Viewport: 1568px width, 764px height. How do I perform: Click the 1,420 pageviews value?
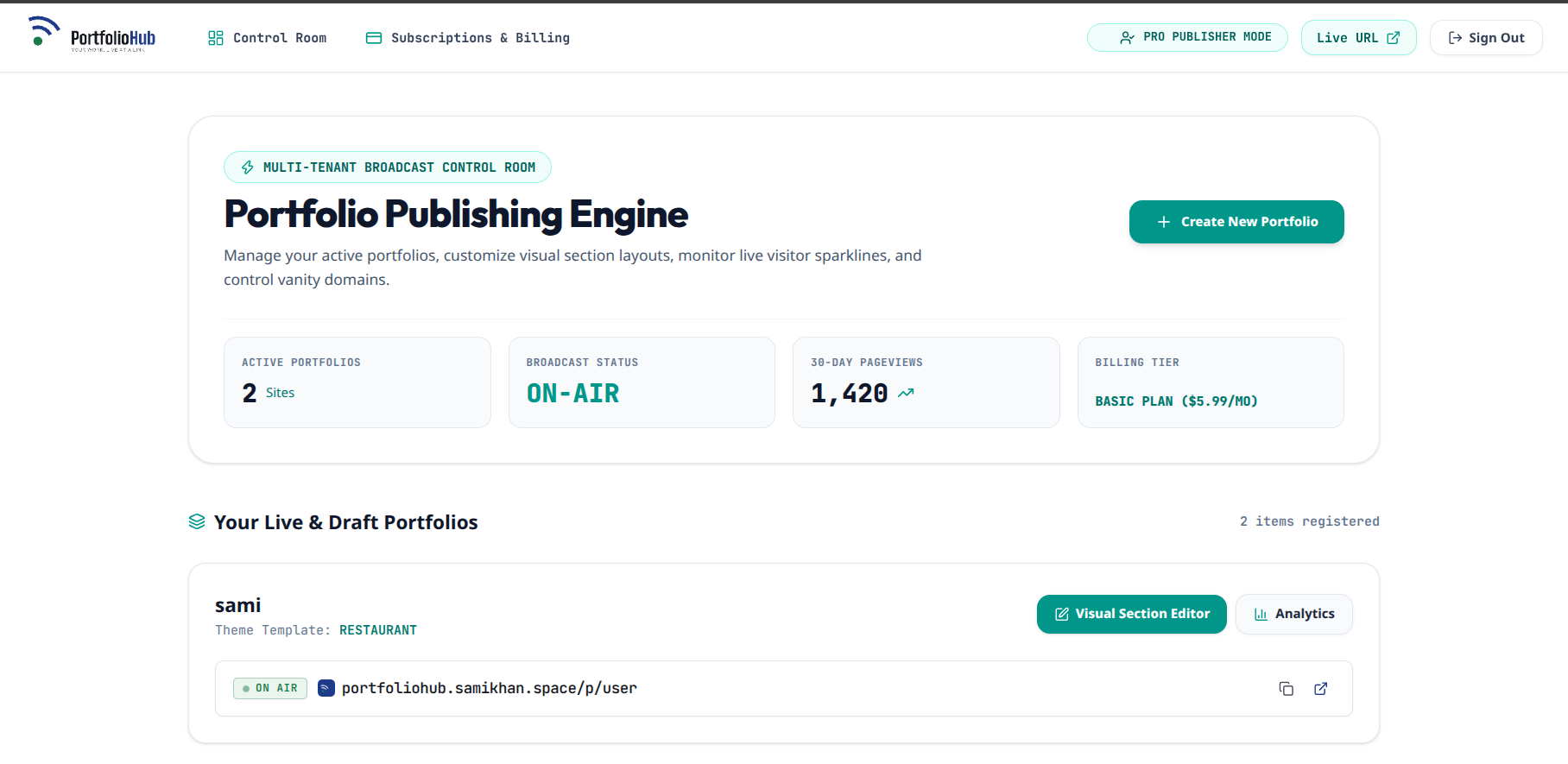850,394
